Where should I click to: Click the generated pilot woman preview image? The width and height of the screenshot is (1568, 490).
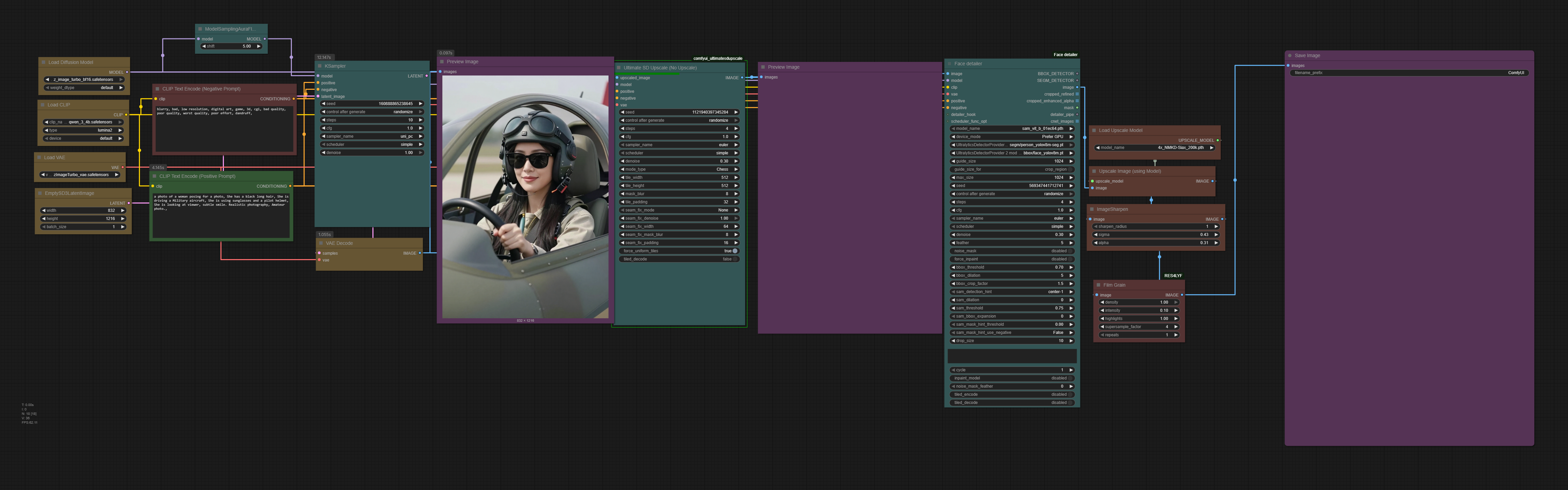(x=525, y=196)
